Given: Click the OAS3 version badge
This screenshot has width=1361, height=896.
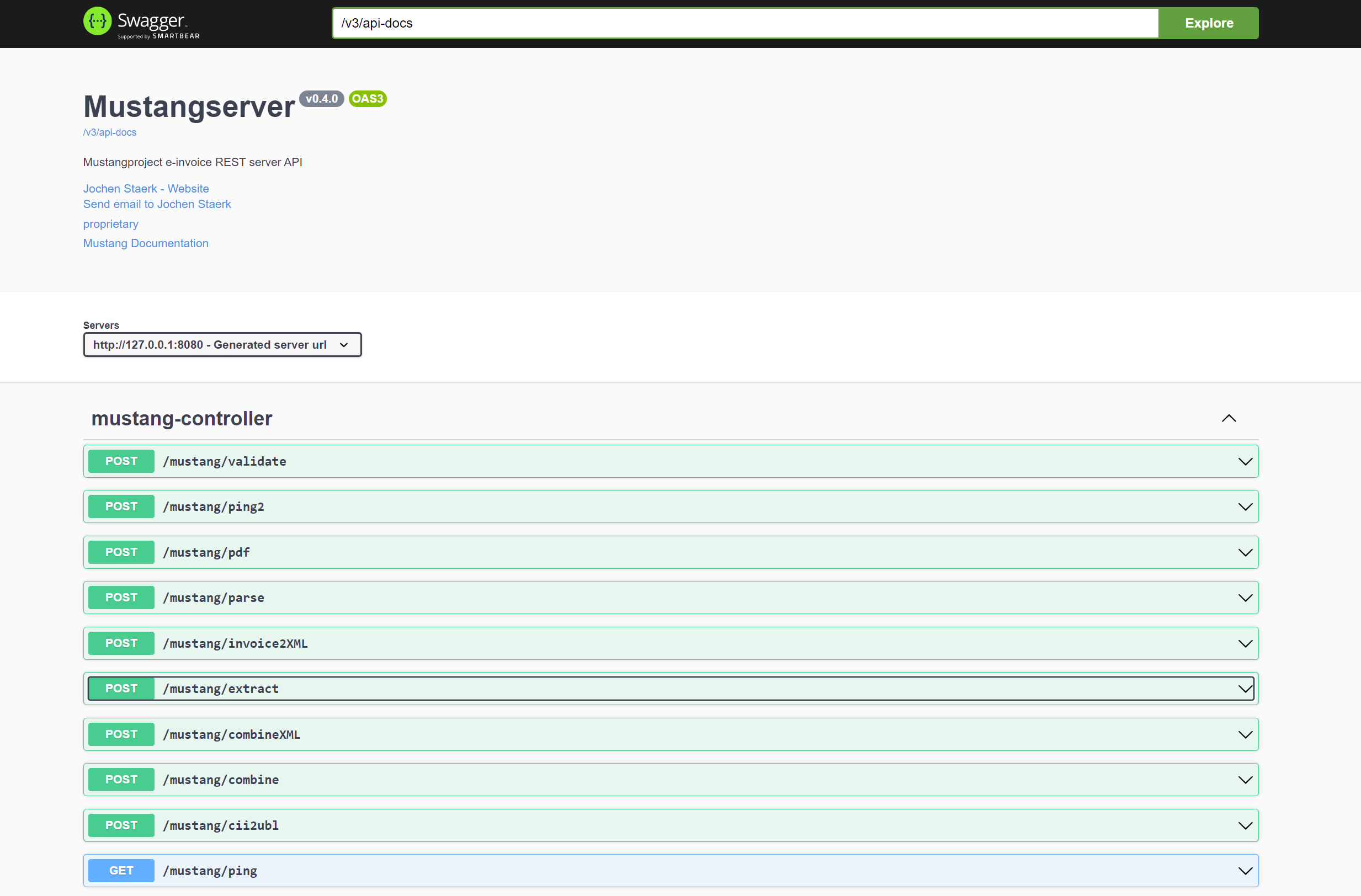Looking at the screenshot, I should 368,98.
